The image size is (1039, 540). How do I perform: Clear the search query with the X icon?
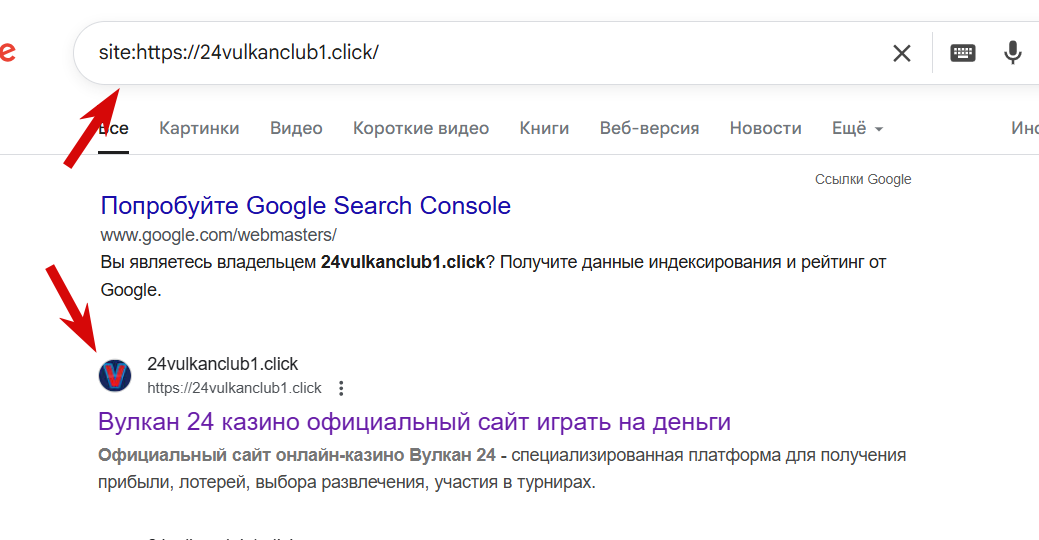pos(901,53)
